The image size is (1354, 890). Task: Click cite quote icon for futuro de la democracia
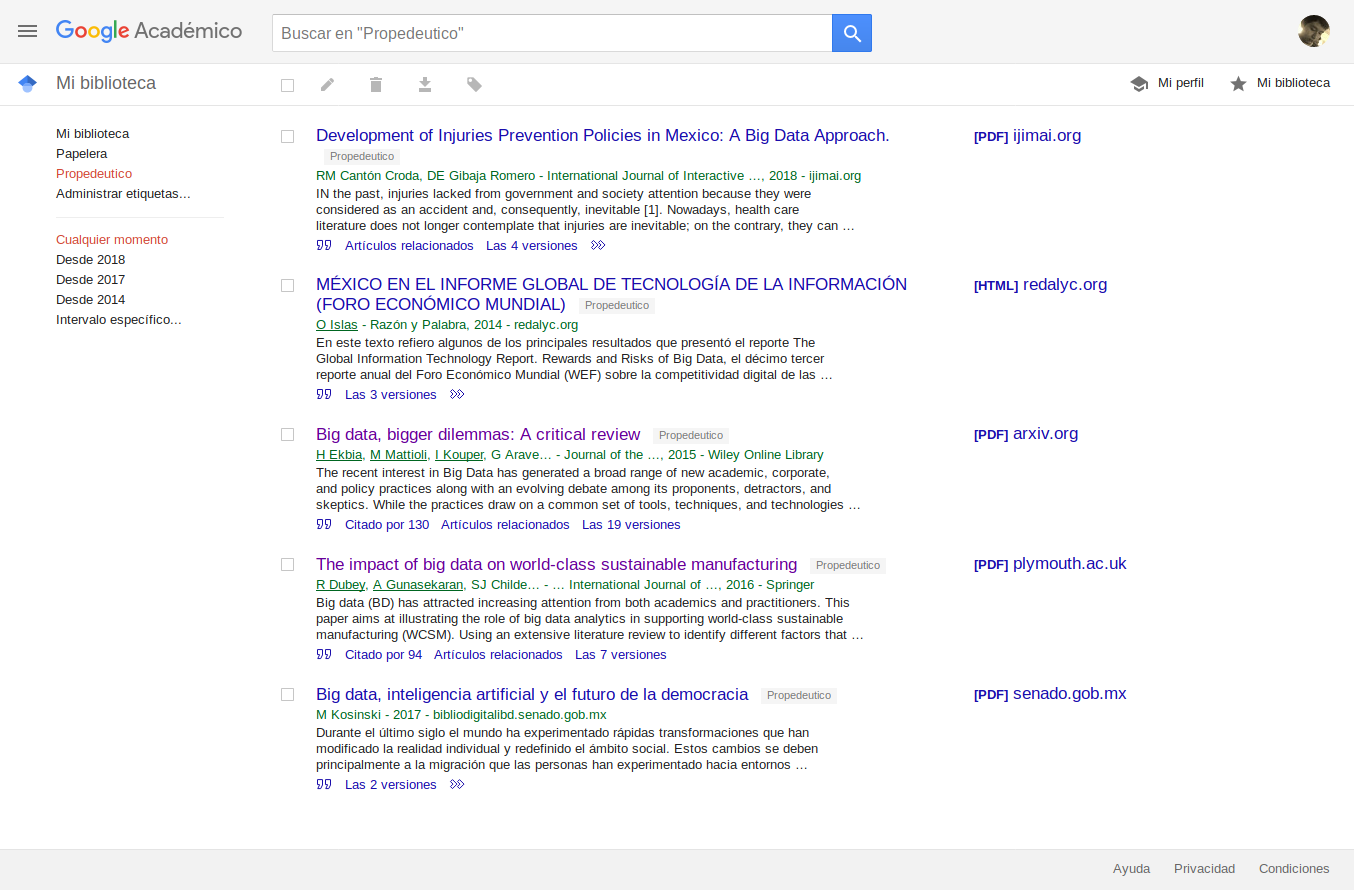(x=324, y=784)
